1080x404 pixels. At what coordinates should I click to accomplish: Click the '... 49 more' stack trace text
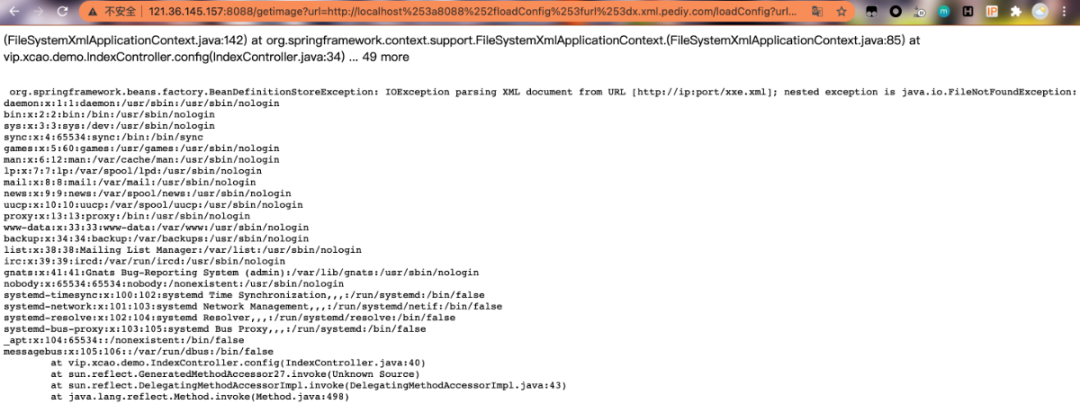coord(377,57)
